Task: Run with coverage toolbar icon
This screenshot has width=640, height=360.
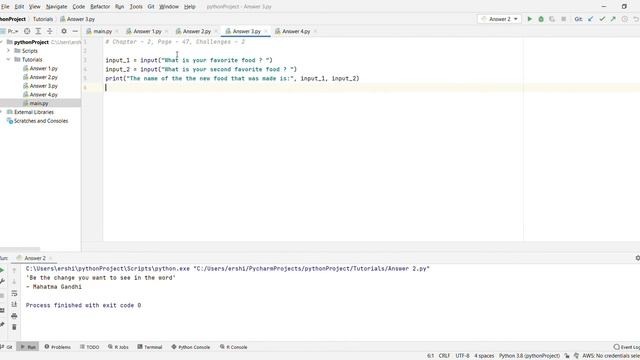Action: pyautogui.click(x=552, y=19)
